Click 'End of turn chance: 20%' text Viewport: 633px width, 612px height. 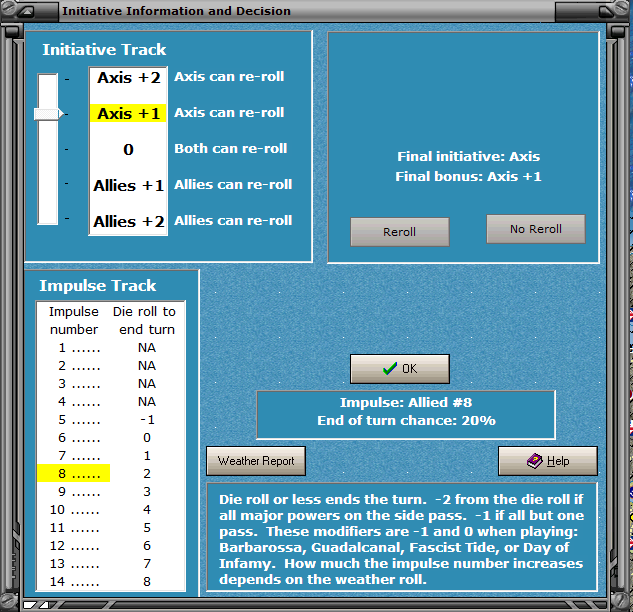(x=406, y=420)
